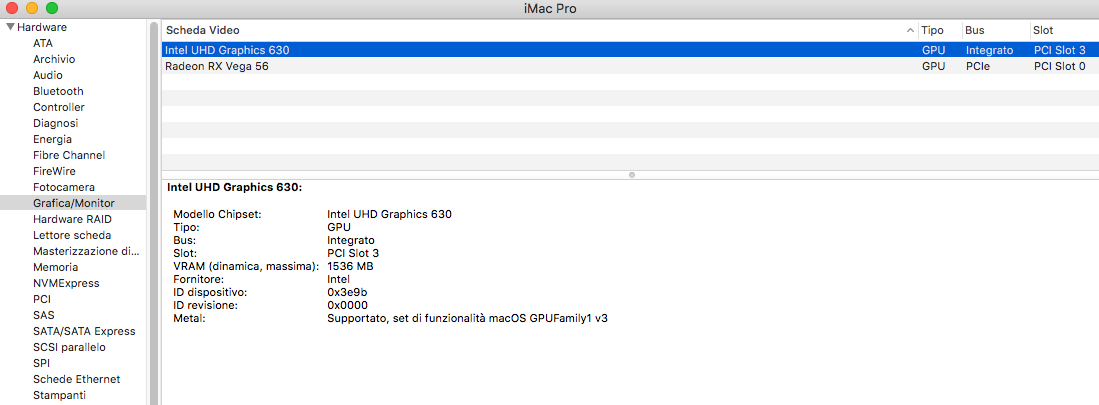Select Diagnosi in the sidebar
Image resolution: width=1099 pixels, height=405 pixels.
55,123
